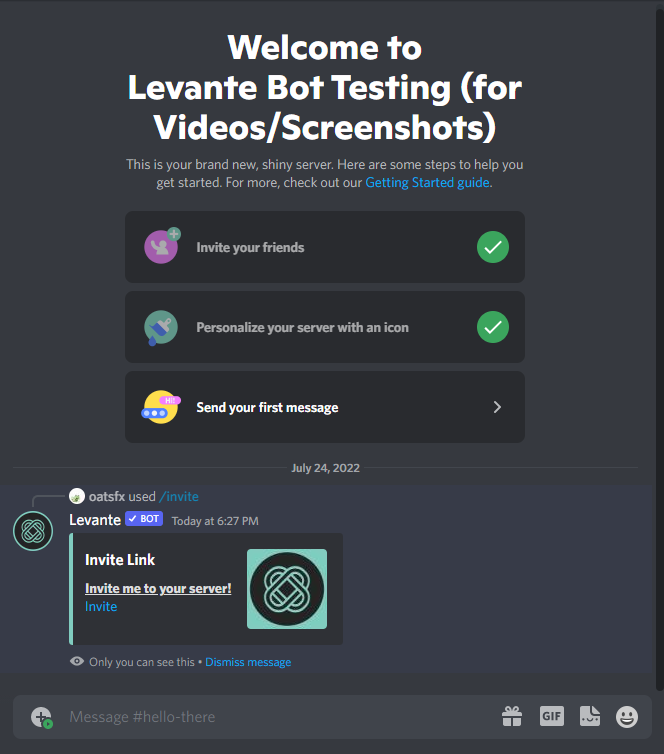Click the July 24, 2022 date divider text

coord(326,468)
